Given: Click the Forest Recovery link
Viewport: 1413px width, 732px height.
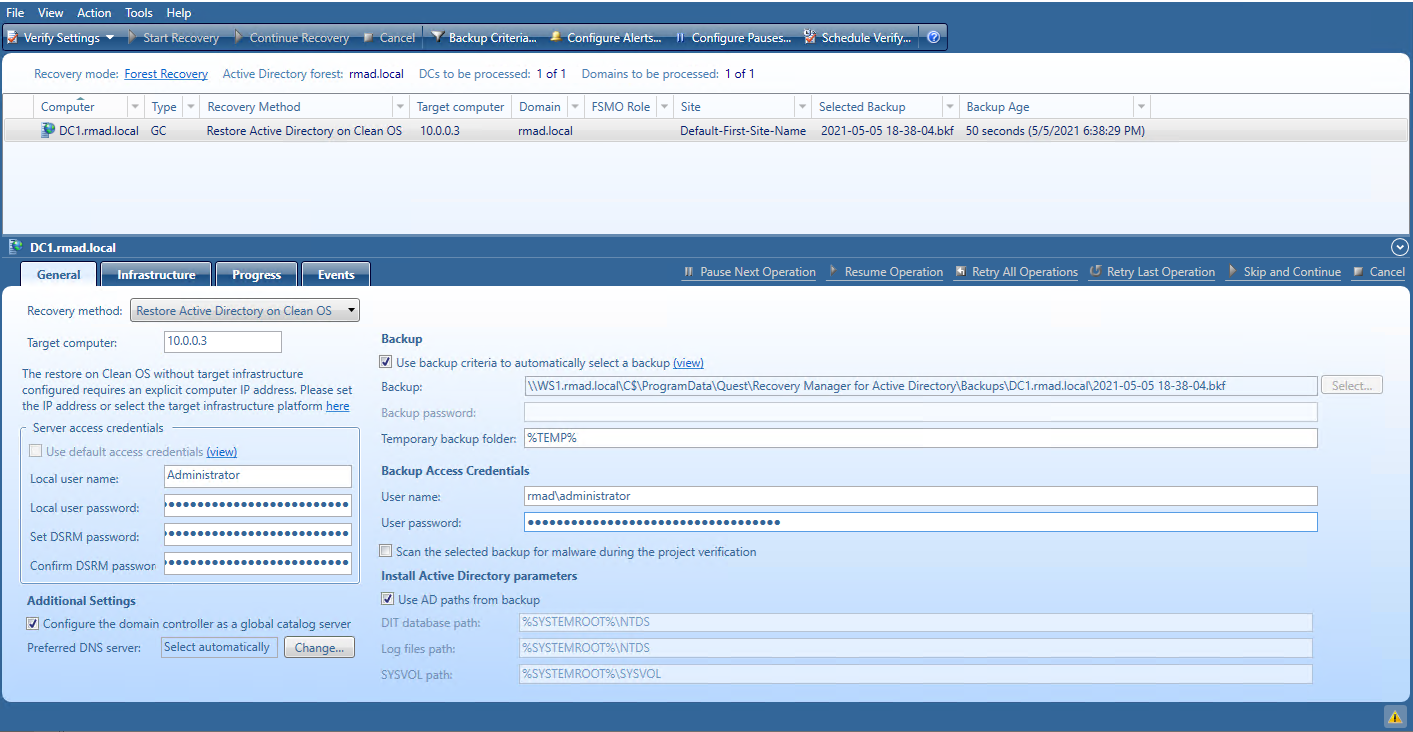Looking at the screenshot, I should pos(166,73).
